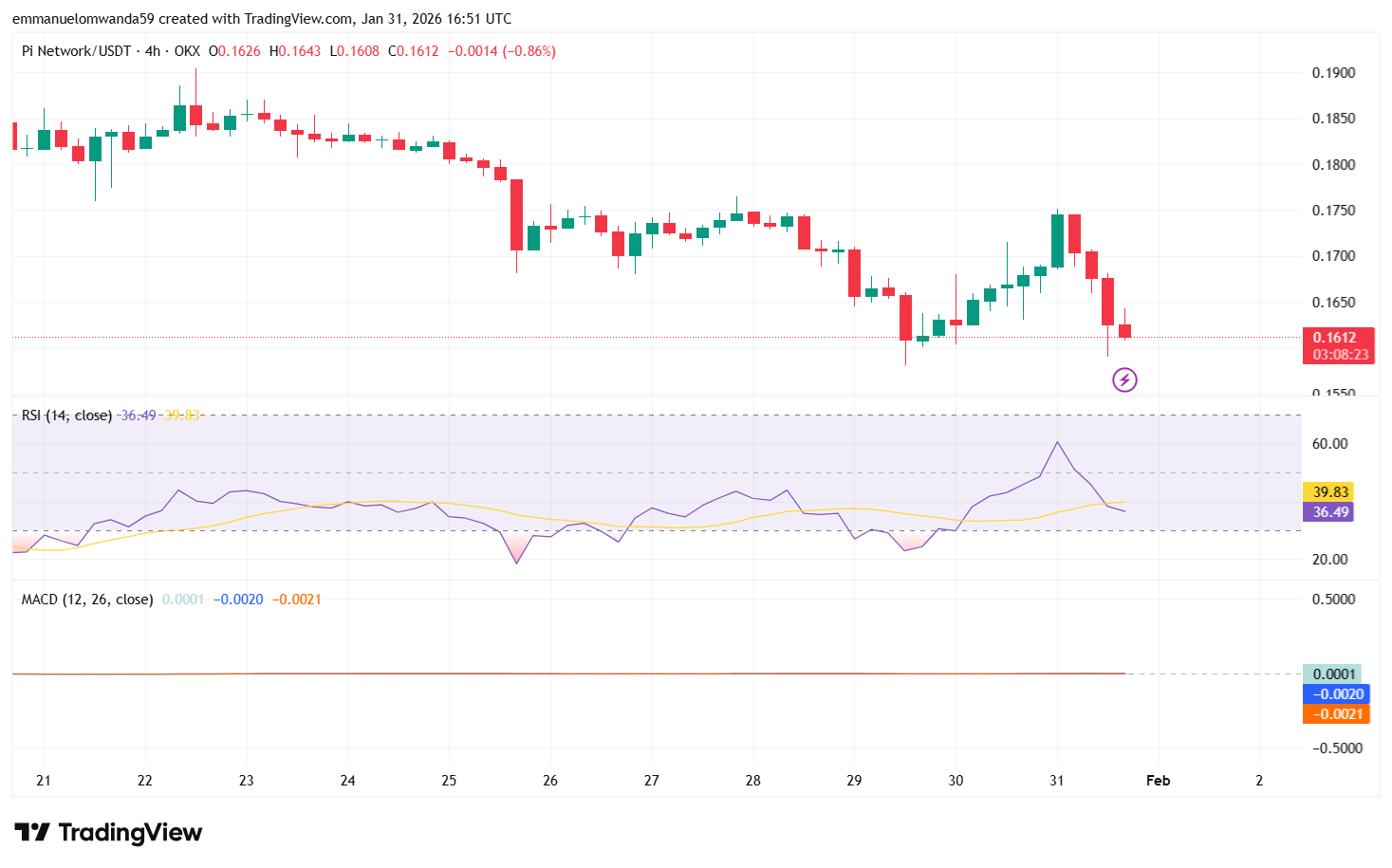Open the Pi Network/USDT symbol name
Viewport: 1392px width, 868px height.
click(x=76, y=51)
